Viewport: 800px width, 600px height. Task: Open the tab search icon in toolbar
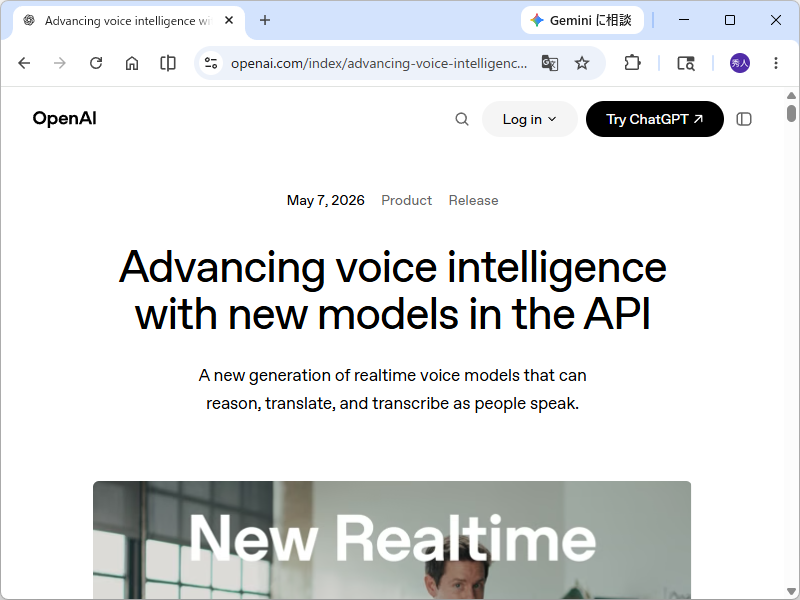point(686,63)
